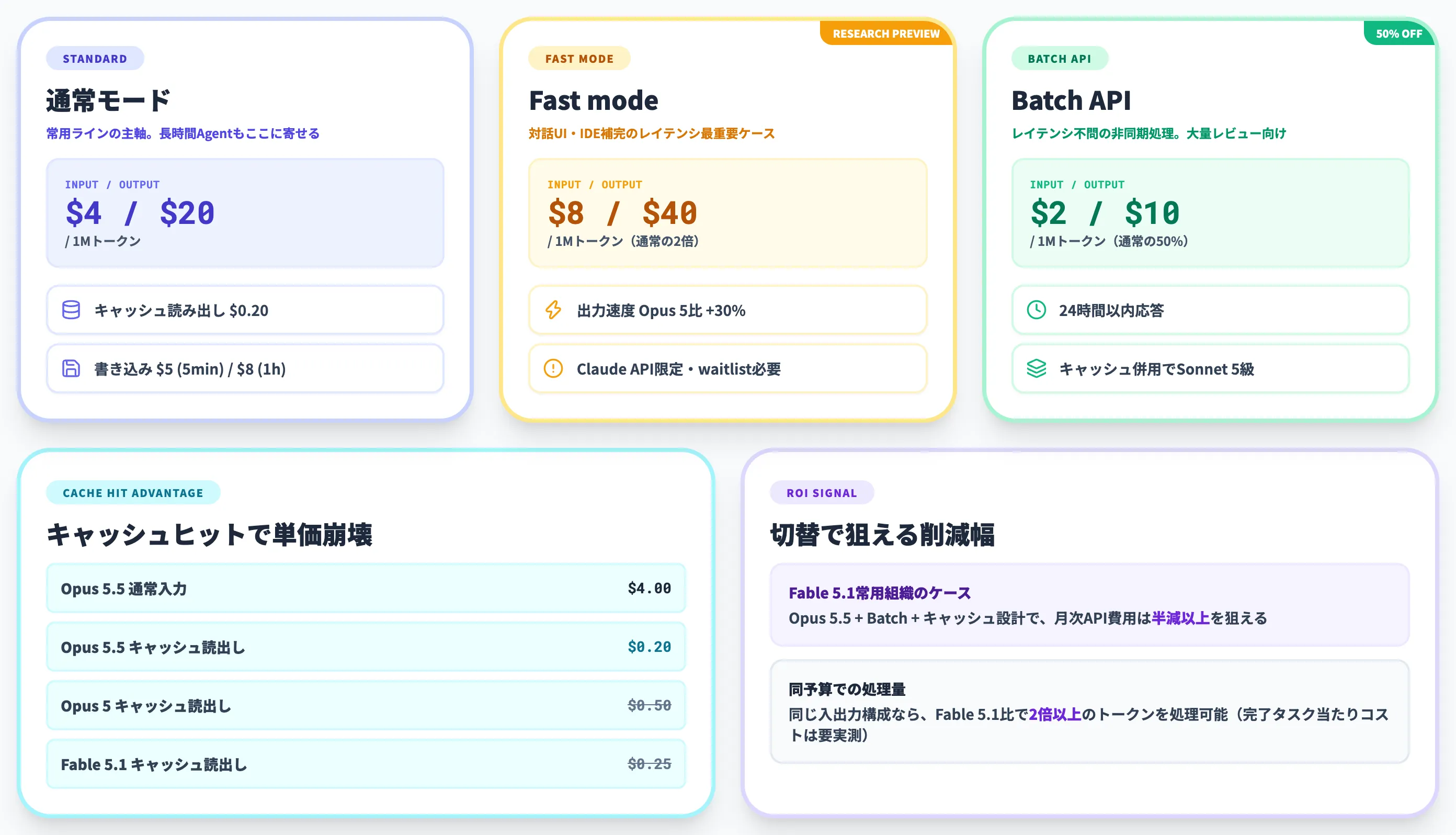Click the 書き込み $5 (5min) / $8 (1h) text
The image size is (1456, 835).
point(190,369)
